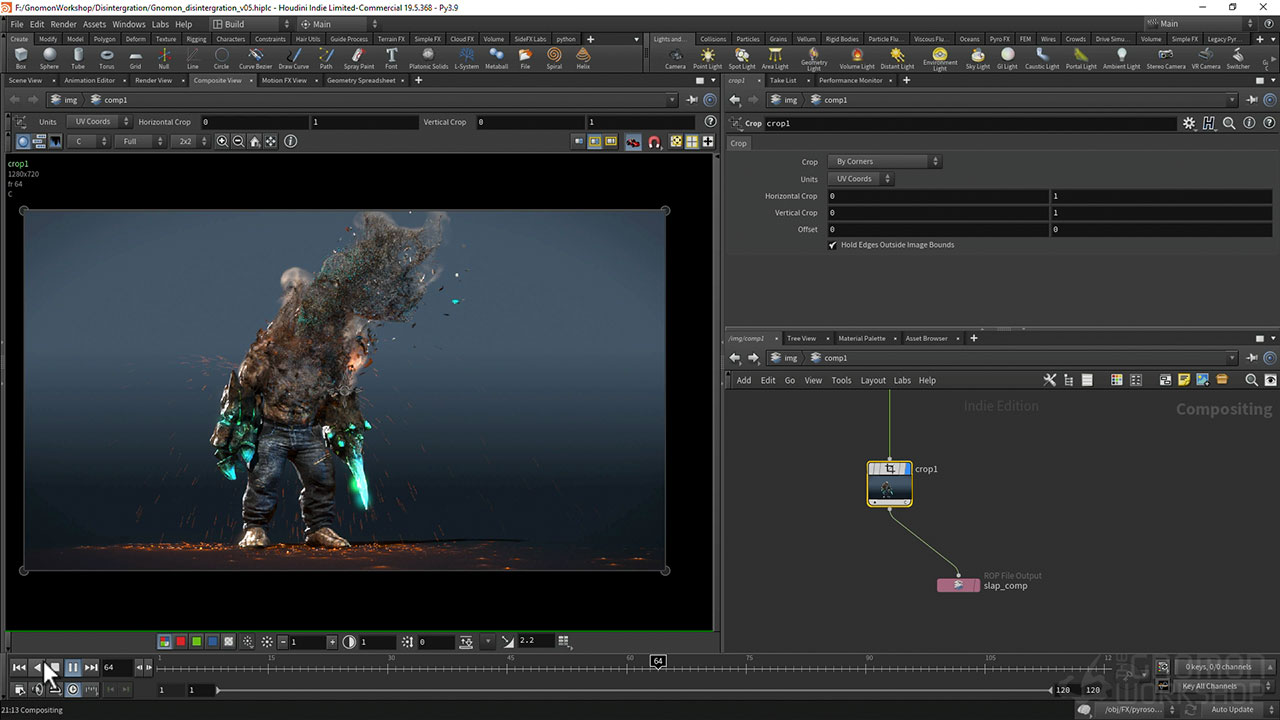Click the frame 64 marker on timeline
Screen dimensions: 1280x720
point(658,662)
